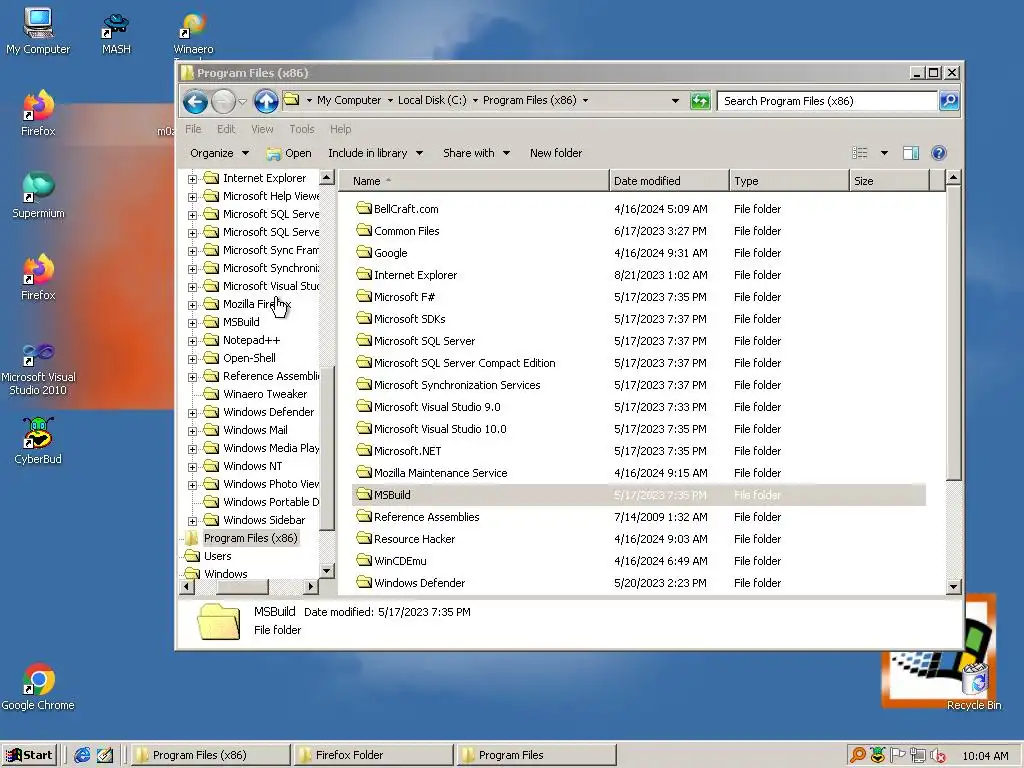Sort by the Date modified column header

(x=669, y=181)
